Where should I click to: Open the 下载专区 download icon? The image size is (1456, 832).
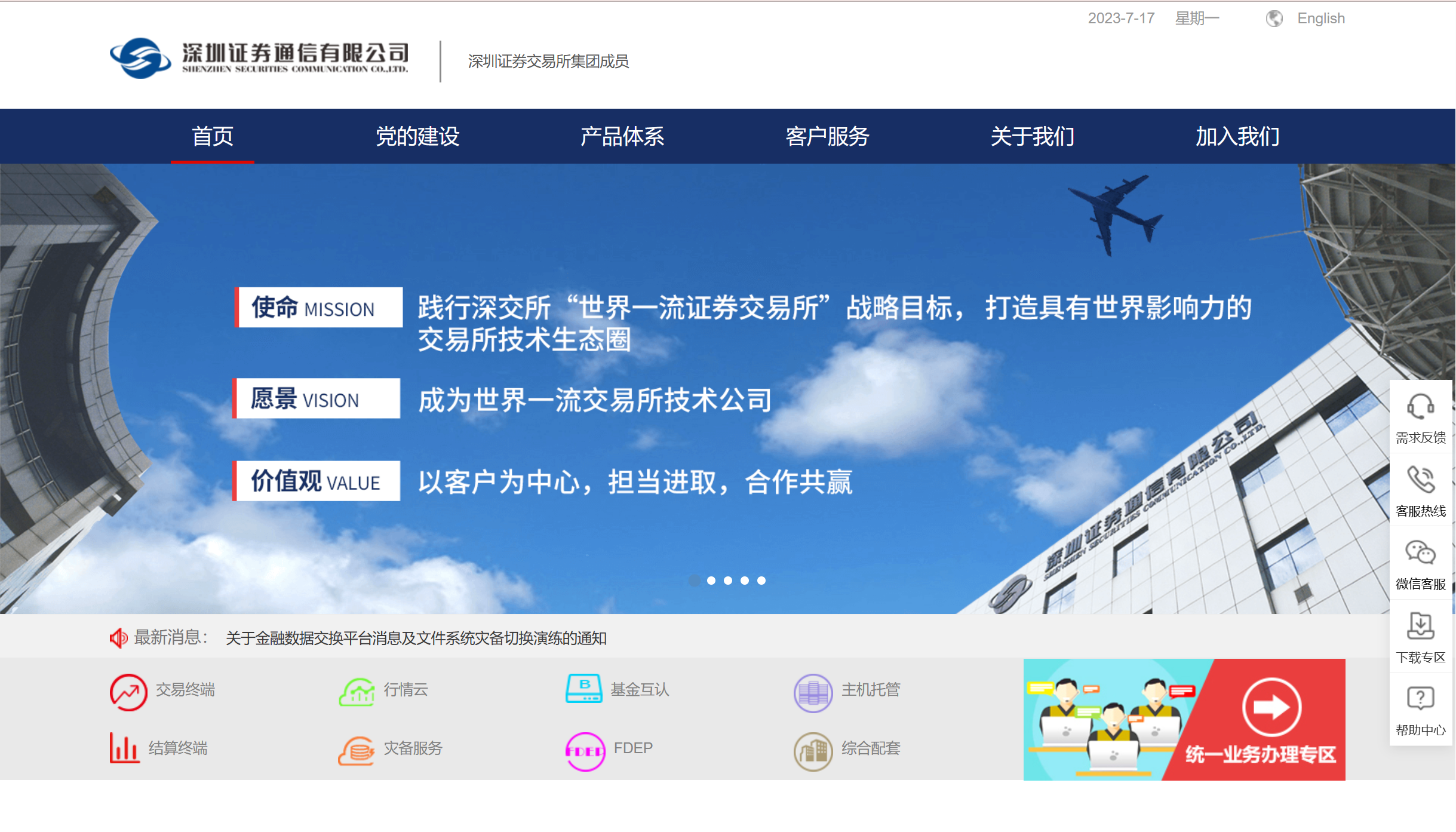pos(1420,626)
